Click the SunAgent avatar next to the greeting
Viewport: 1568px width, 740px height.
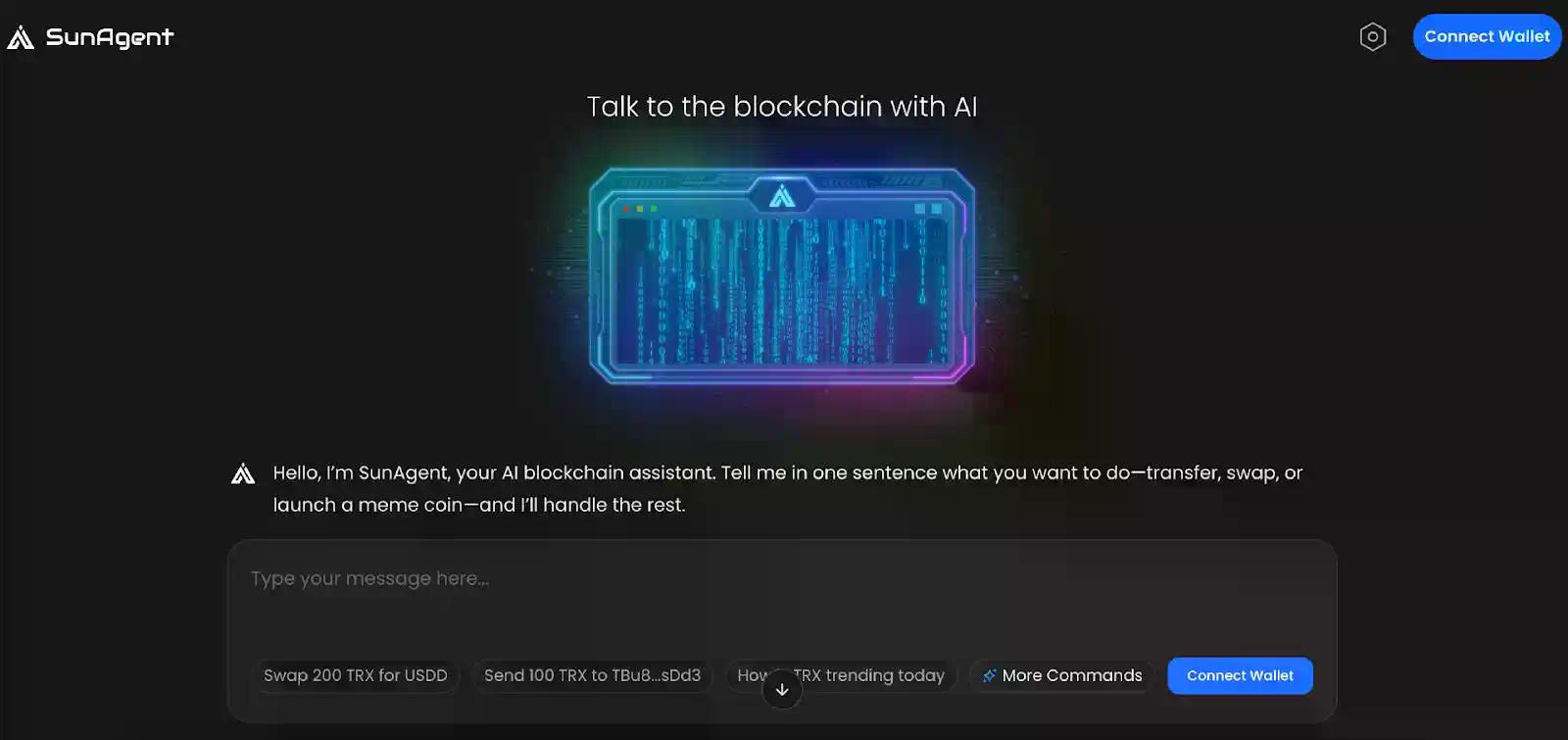[242, 472]
